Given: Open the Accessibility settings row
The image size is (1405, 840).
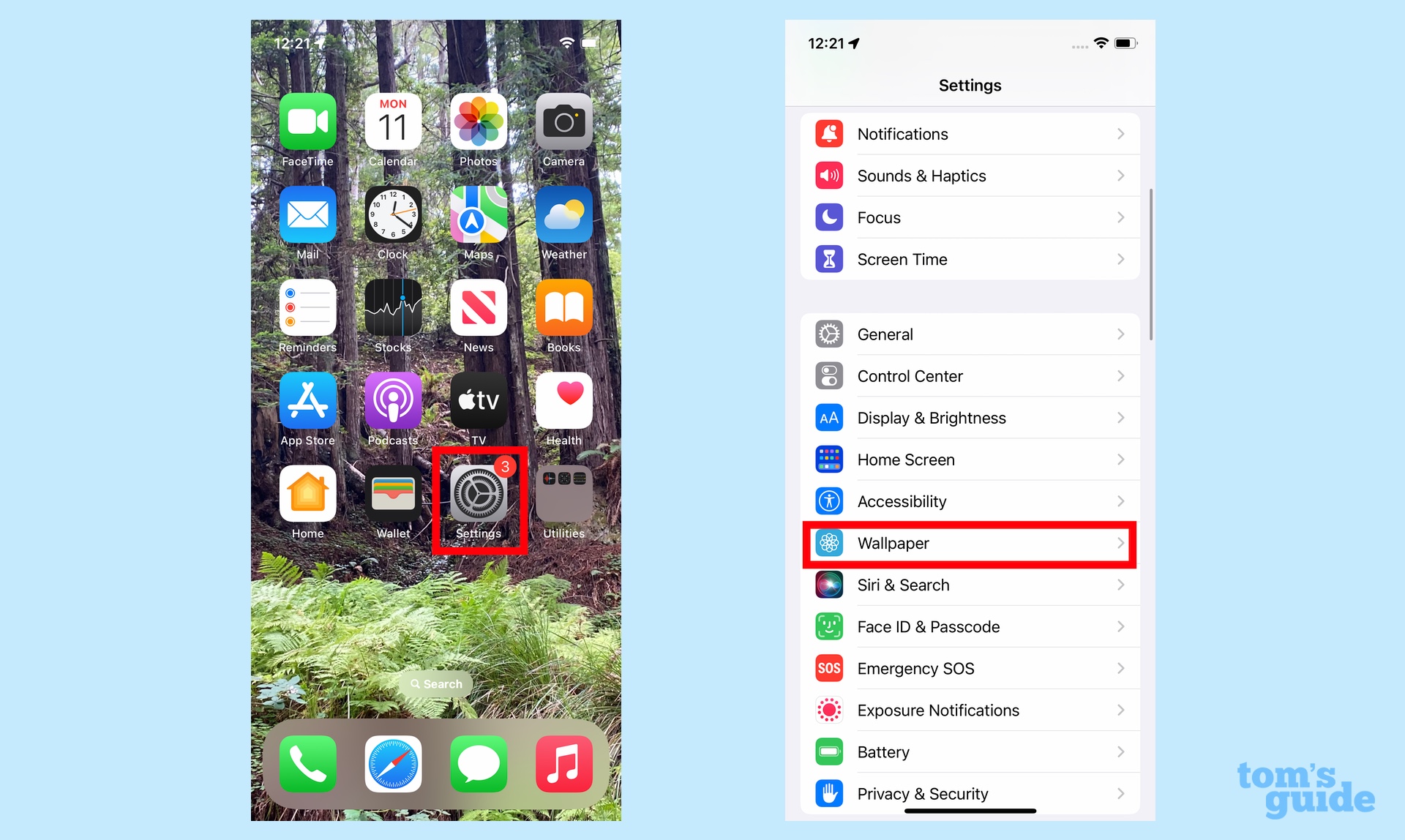Looking at the screenshot, I should (967, 501).
